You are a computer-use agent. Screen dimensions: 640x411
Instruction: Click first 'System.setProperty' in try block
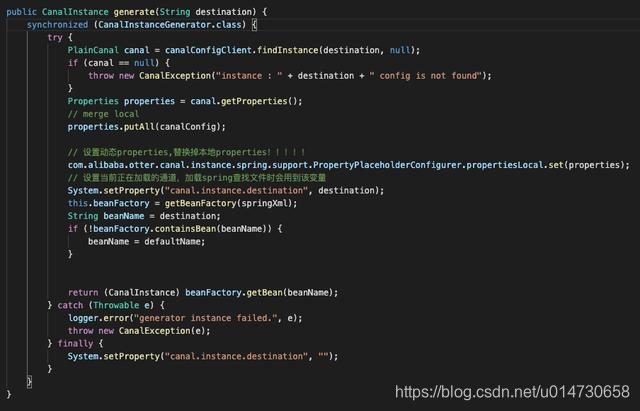[x=113, y=190]
